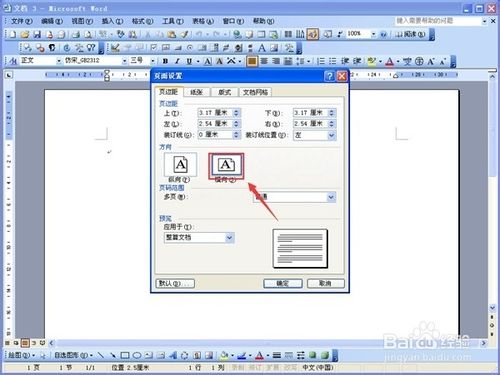Open the Font name dropdown
Image resolution: width=500 pixels, height=375 pixels.
point(124,61)
